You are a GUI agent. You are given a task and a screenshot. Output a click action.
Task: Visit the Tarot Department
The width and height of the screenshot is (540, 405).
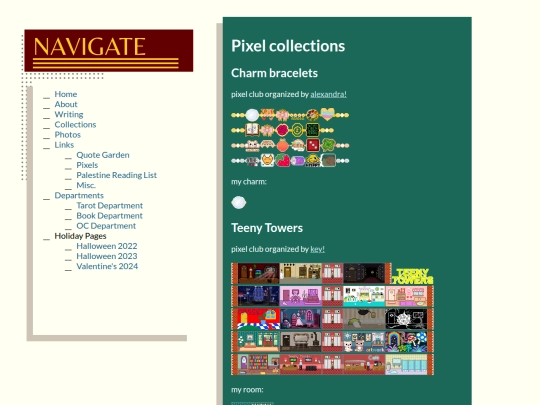click(x=110, y=206)
